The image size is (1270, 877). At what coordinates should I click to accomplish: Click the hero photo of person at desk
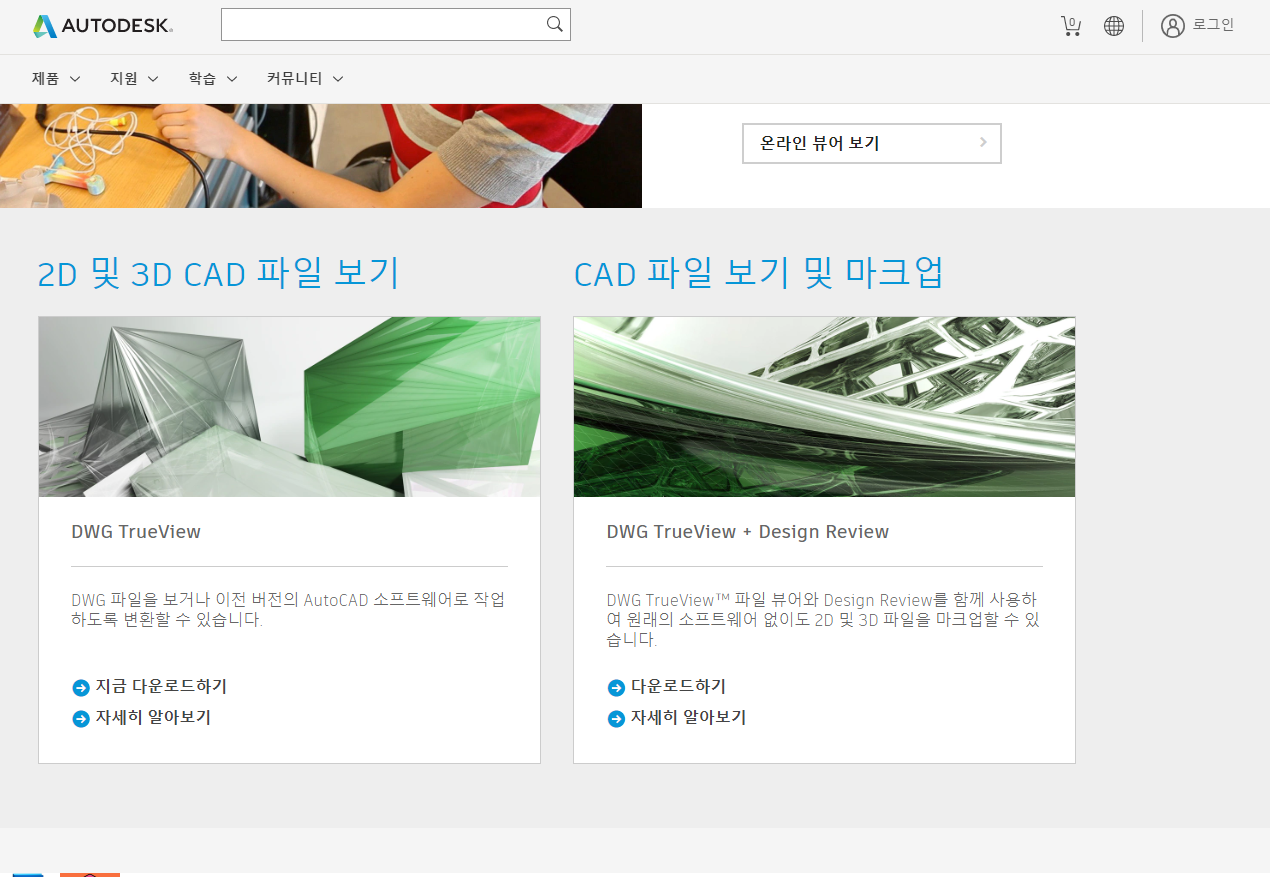point(321,156)
